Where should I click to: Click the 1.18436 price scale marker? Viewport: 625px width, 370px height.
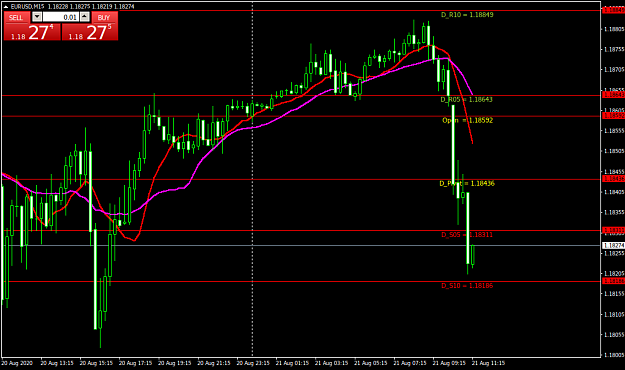pyautogui.click(x=613, y=179)
